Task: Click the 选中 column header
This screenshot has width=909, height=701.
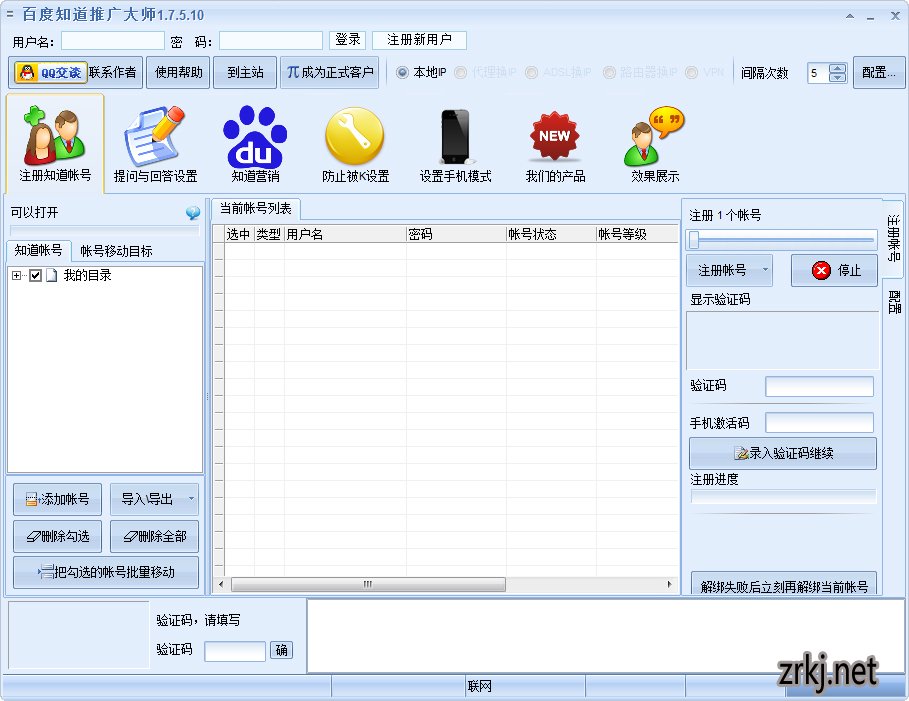Action: (239, 234)
